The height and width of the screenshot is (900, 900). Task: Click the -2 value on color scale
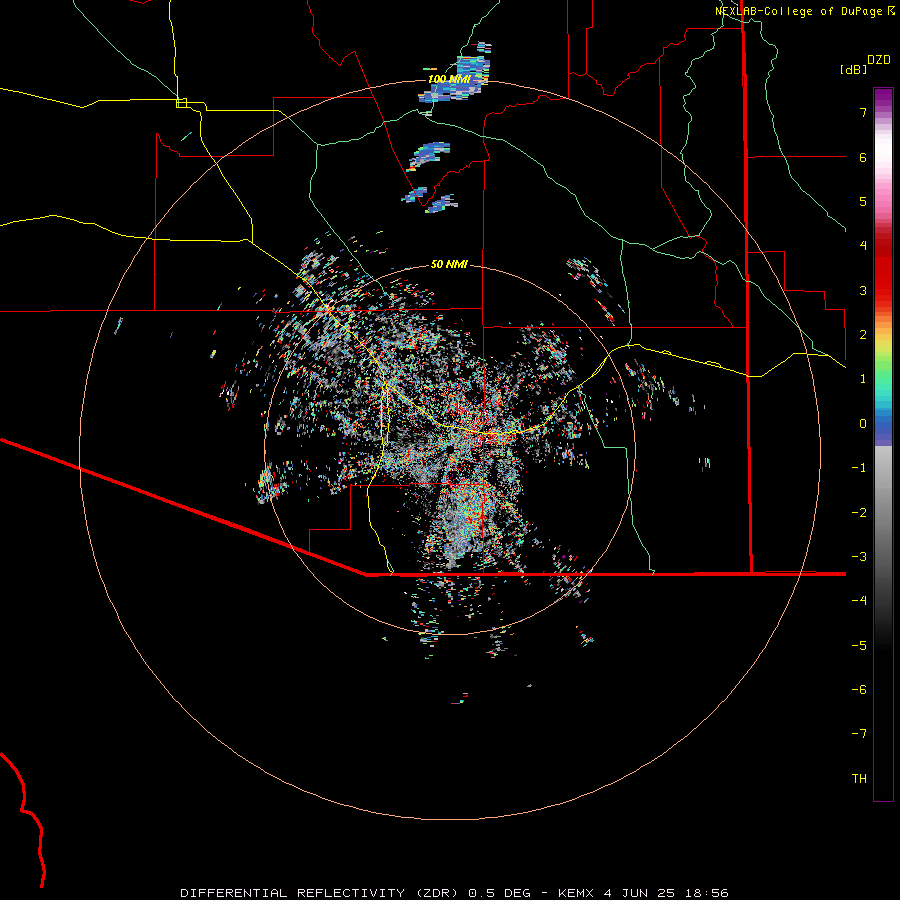859,513
